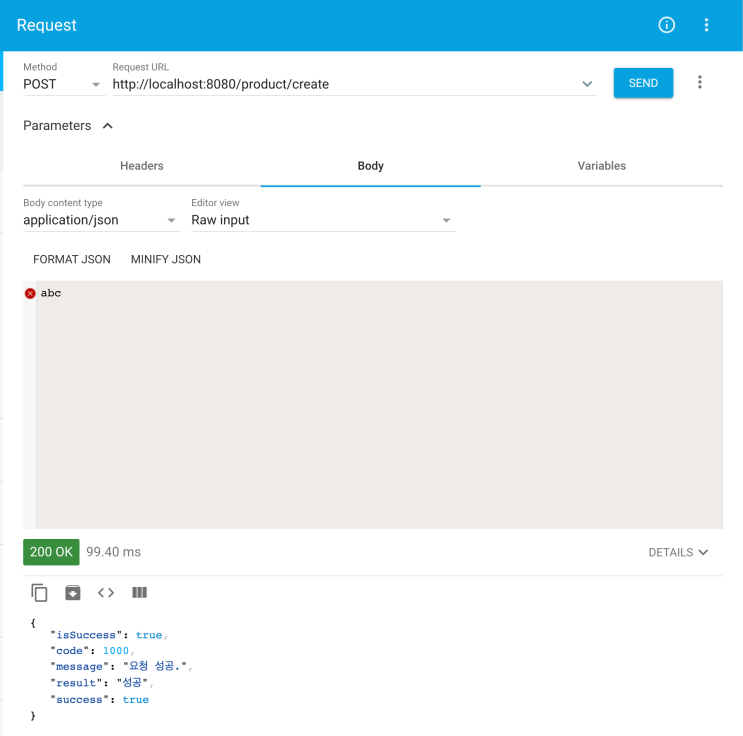Viewport: 743px width, 736px height.
Task: Click MINIFY JSON
Action: pyautogui.click(x=166, y=259)
